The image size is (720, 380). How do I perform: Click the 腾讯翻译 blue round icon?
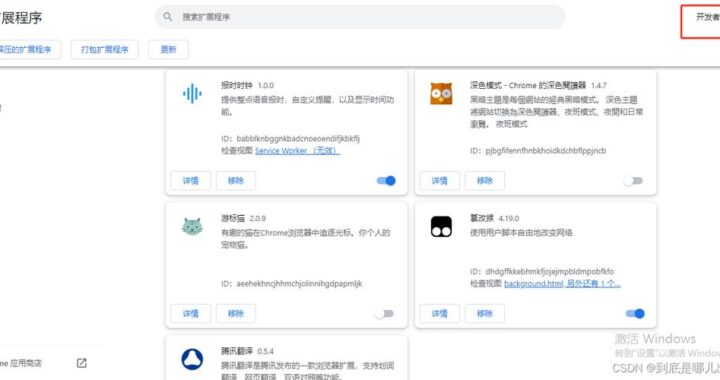pyautogui.click(x=192, y=359)
